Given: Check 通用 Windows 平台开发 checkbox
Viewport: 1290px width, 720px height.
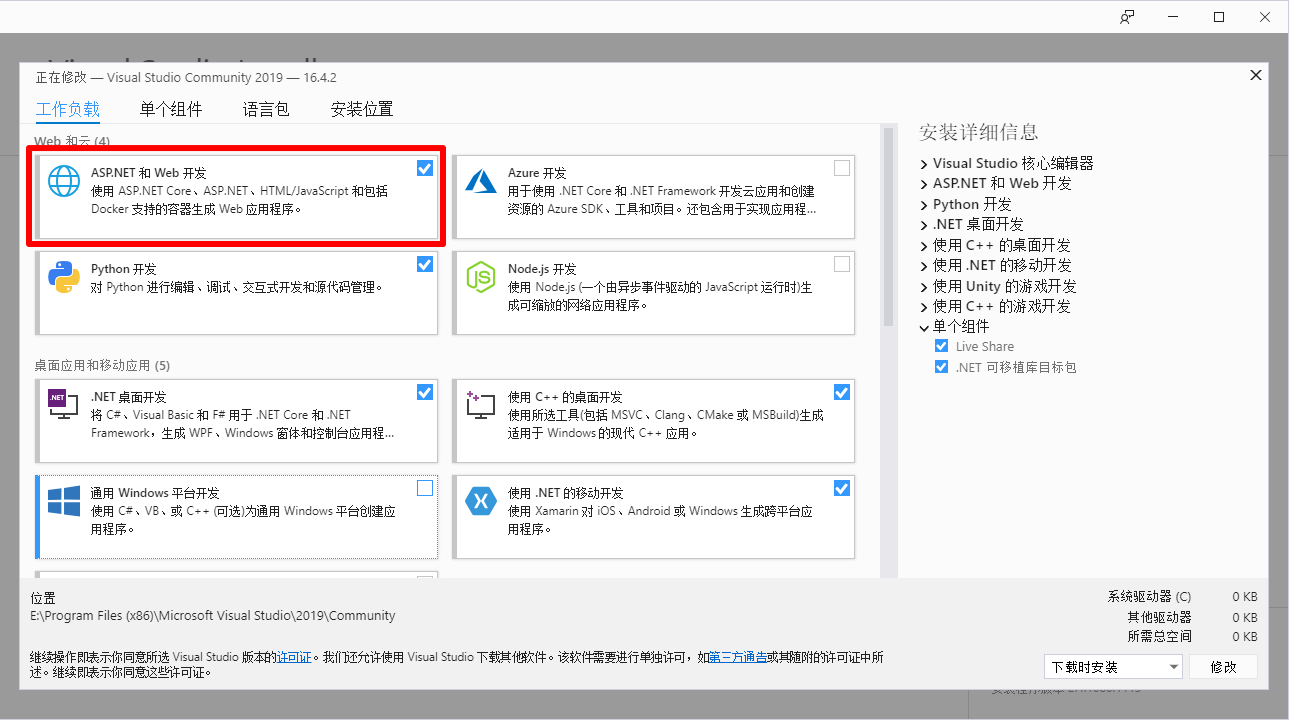Looking at the screenshot, I should coord(425,488).
